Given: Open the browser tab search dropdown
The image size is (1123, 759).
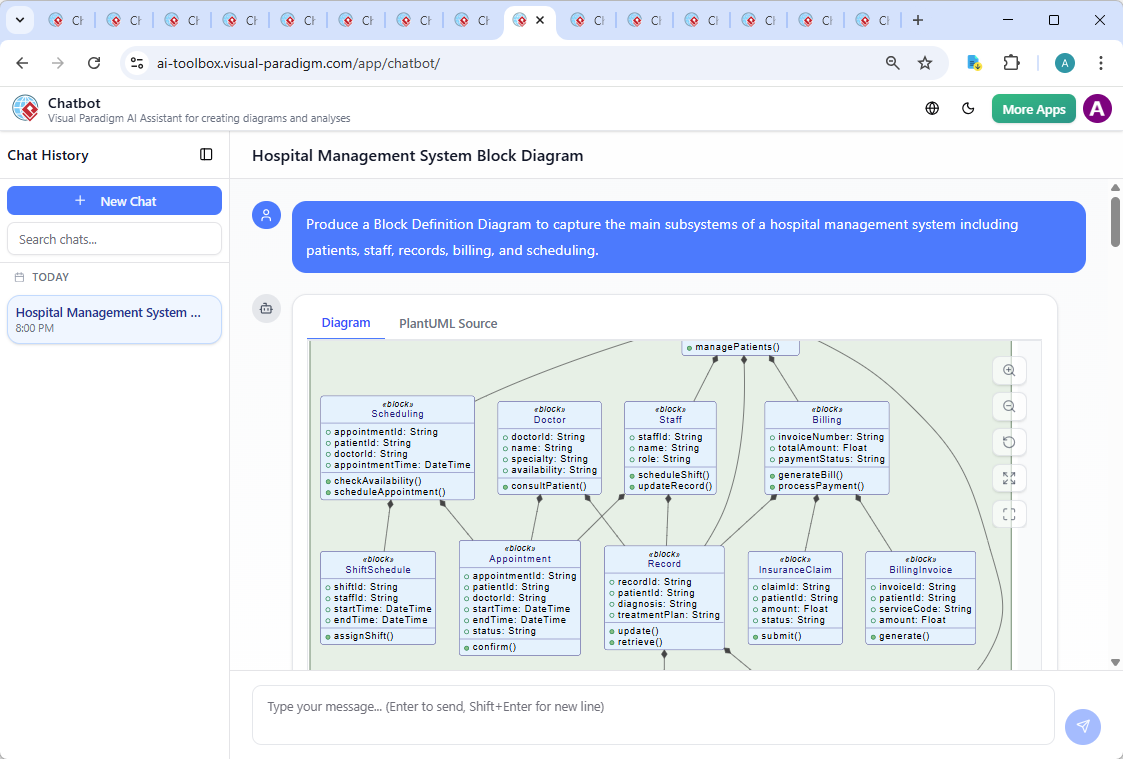Looking at the screenshot, I should [20, 19].
